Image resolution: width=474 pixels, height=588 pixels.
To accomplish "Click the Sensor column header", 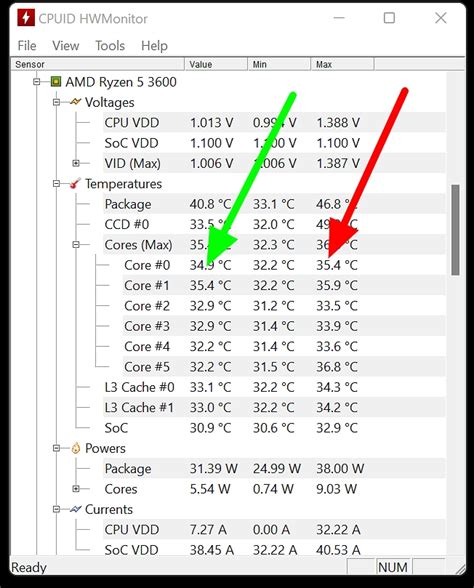I will 98,64.
